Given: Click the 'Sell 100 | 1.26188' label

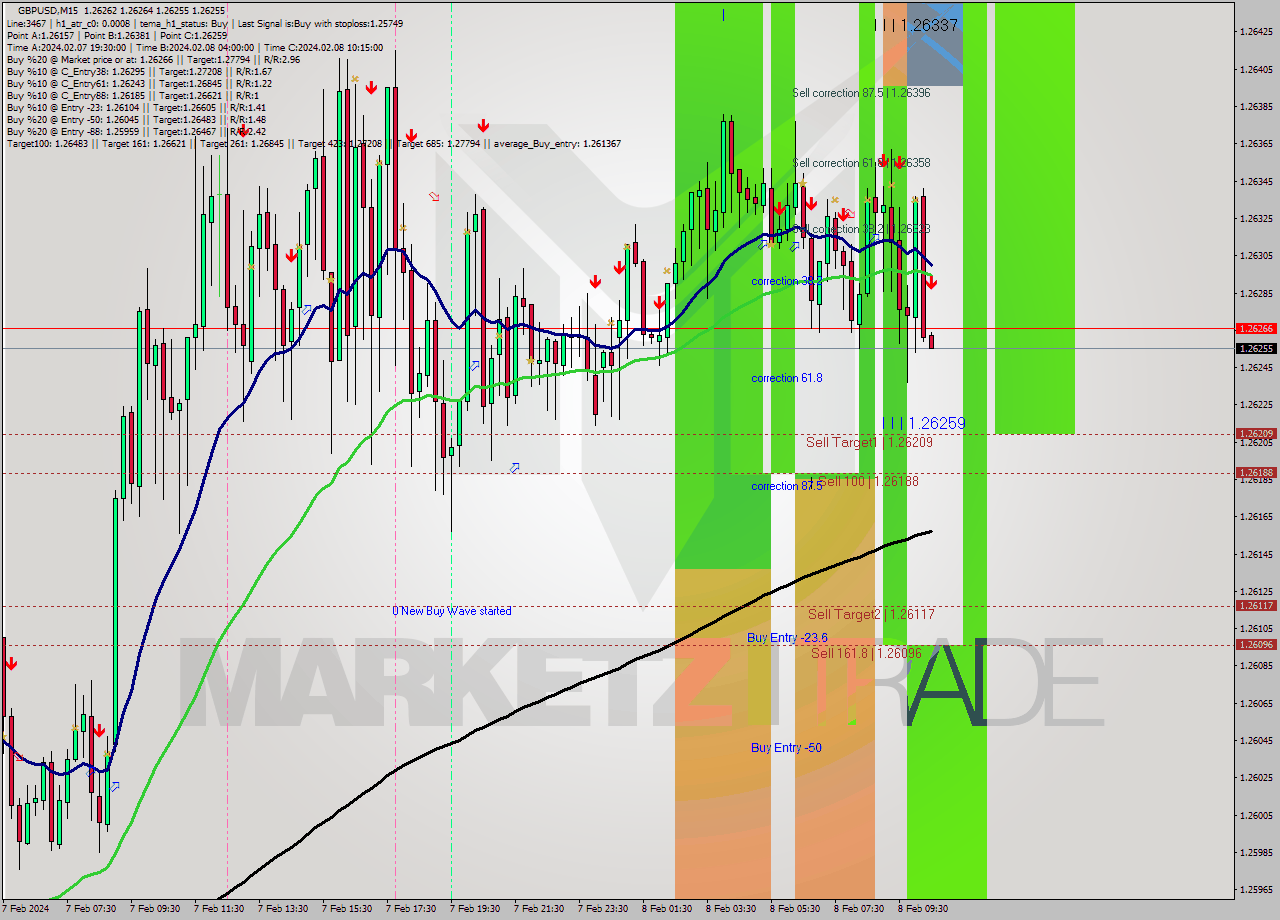Looking at the screenshot, I should coord(868,481).
